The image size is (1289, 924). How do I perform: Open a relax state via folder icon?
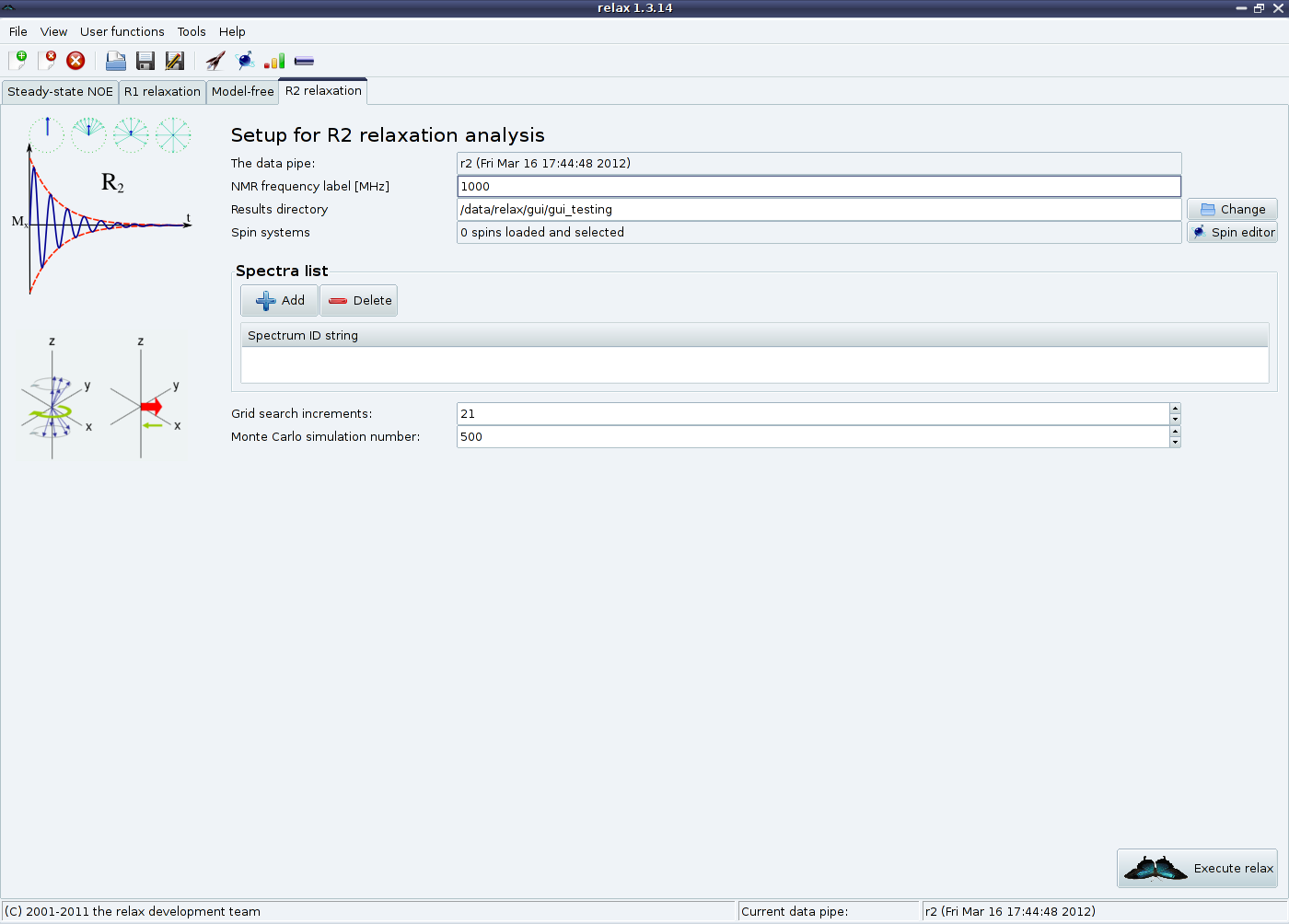coord(116,61)
